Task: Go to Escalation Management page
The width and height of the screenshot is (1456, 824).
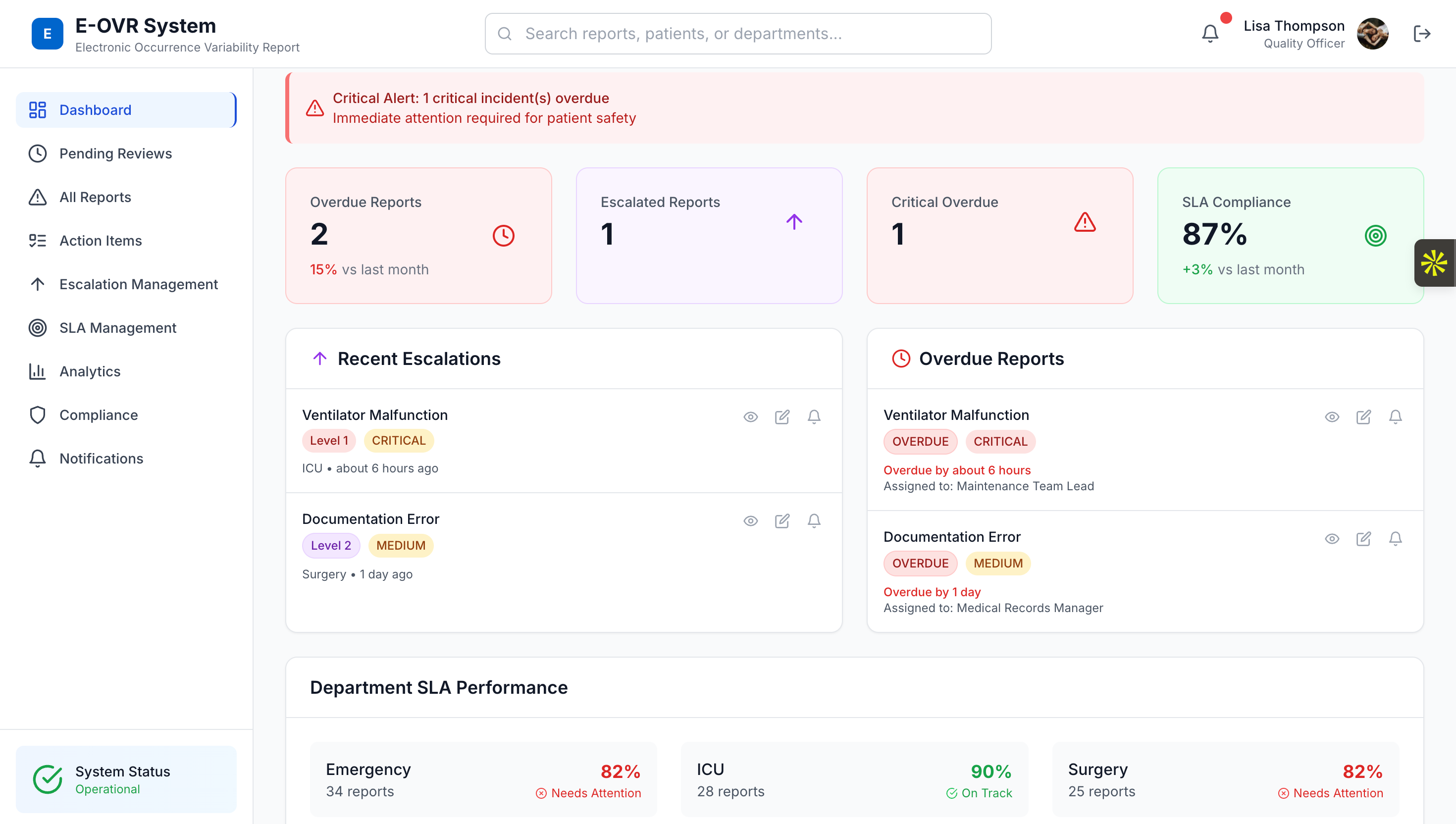Action: click(x=138, y=284)
